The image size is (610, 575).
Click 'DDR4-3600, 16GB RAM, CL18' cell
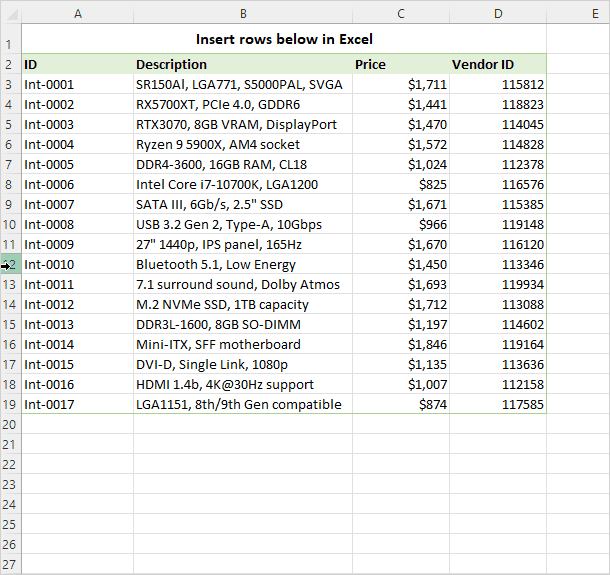point(243,164)
